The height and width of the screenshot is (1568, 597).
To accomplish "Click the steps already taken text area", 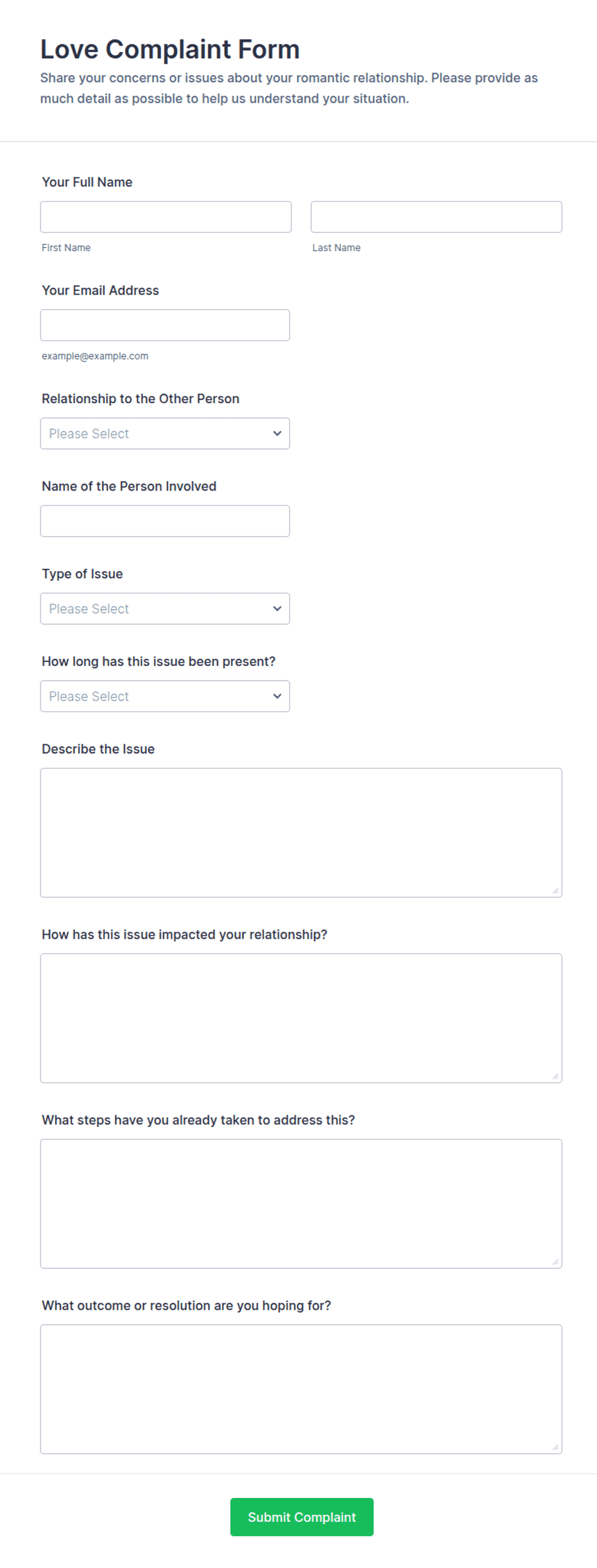I will [x=301, y=1204].
